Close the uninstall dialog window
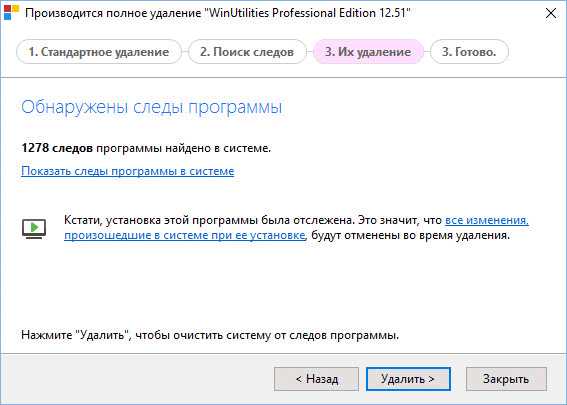This screenshot has width=567, height=405. (551, 13)
